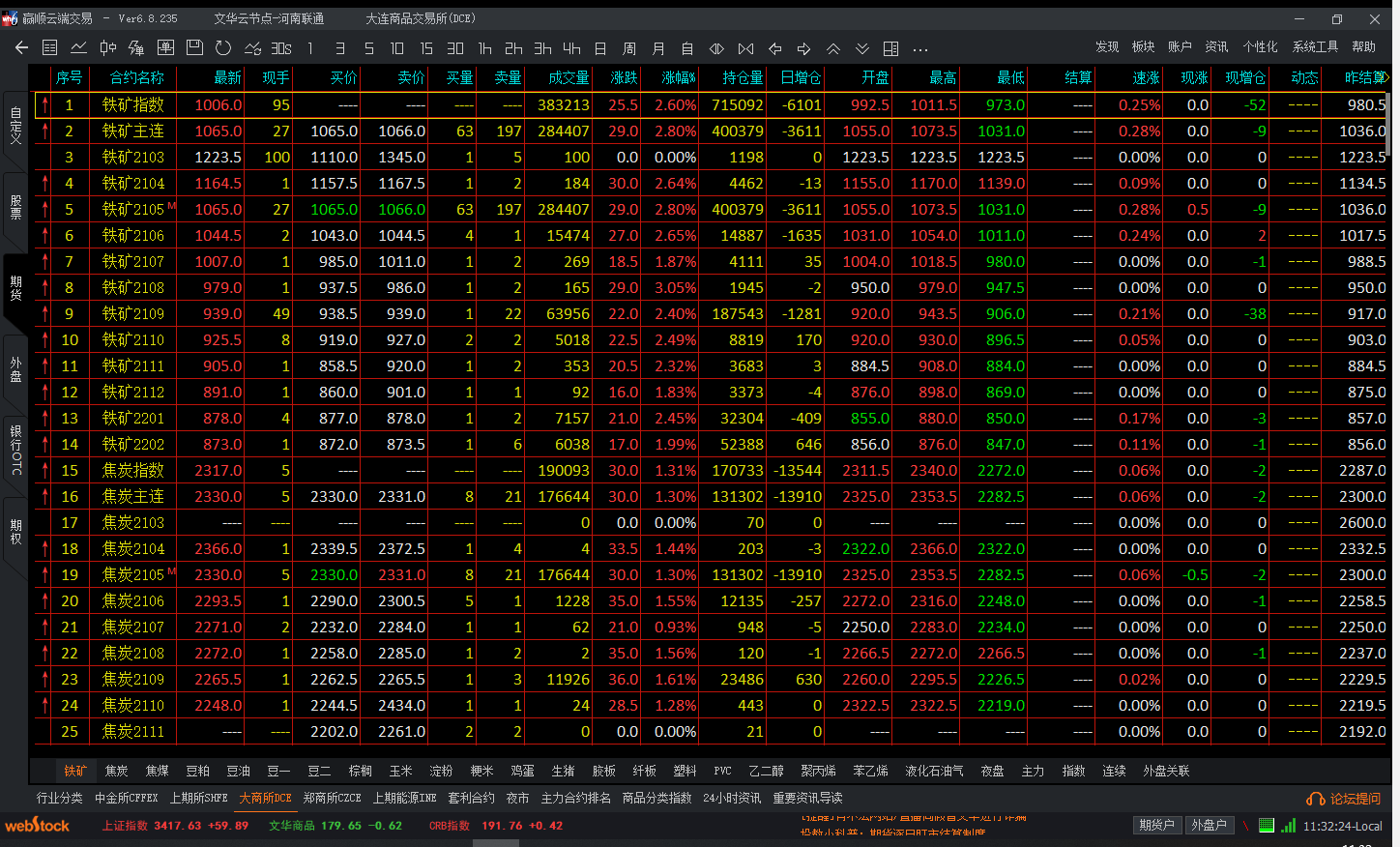This screenshot has width=1400, height=847.
Task: Select the 1-minute period button
Action: pyautogui.click(x=310, y=47)
